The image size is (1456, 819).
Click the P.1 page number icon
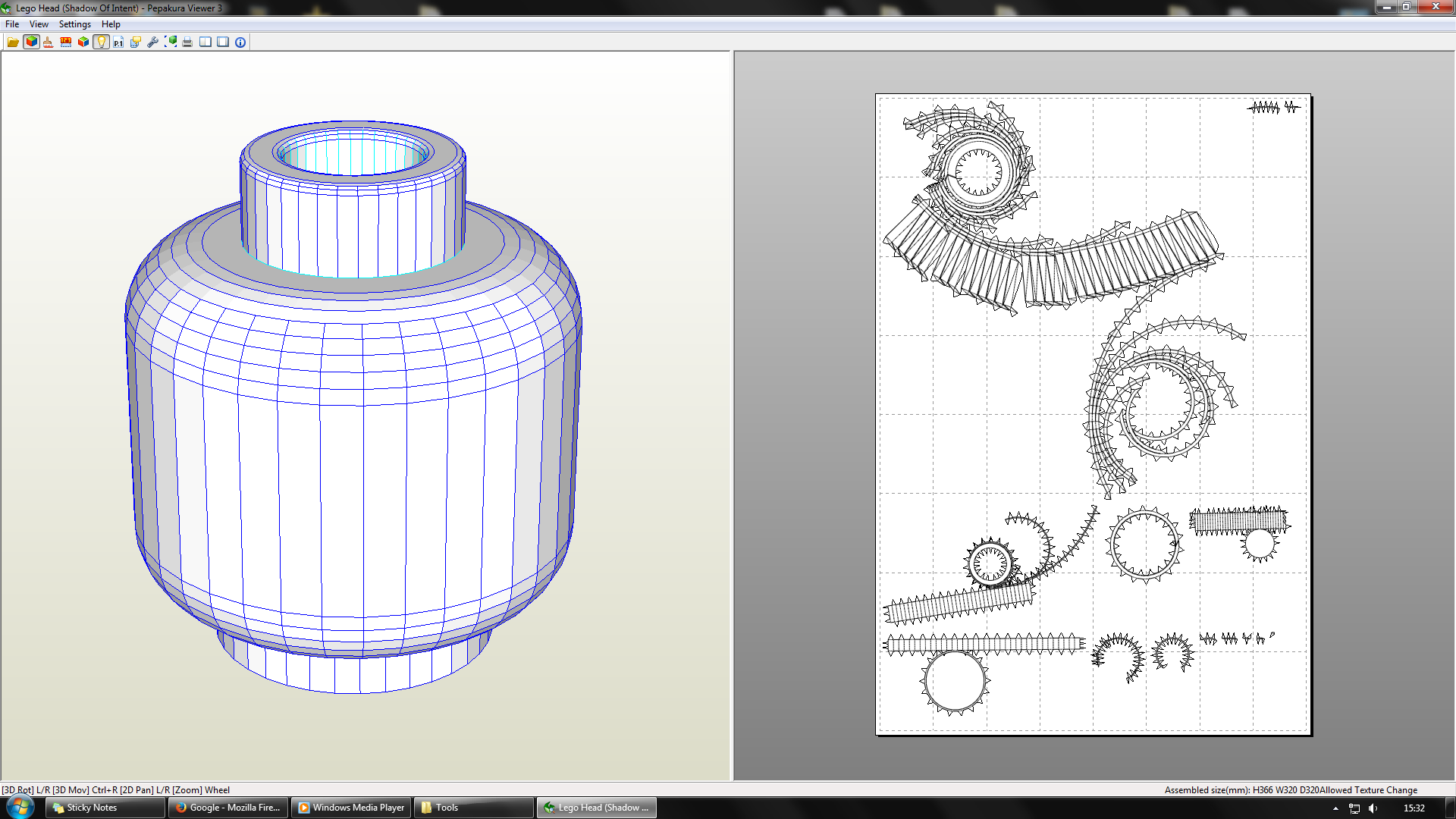118,42
